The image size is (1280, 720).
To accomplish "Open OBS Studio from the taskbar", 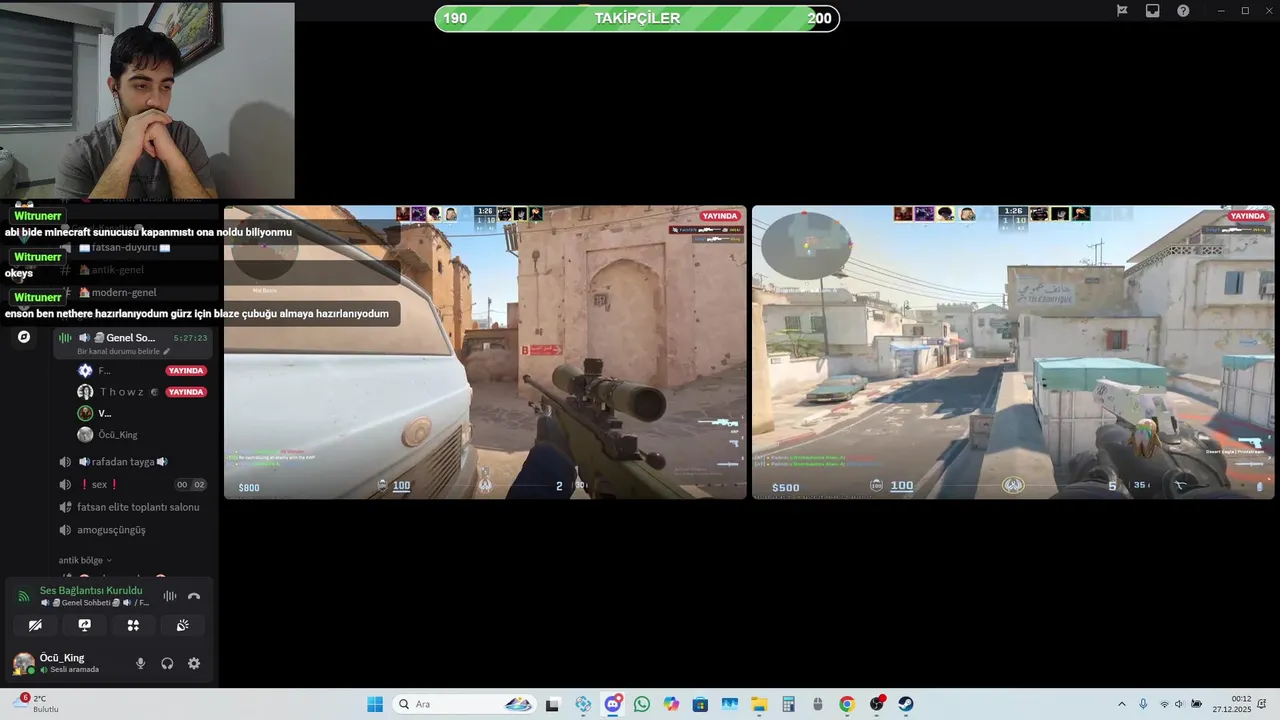I will (x=877, y=704).
